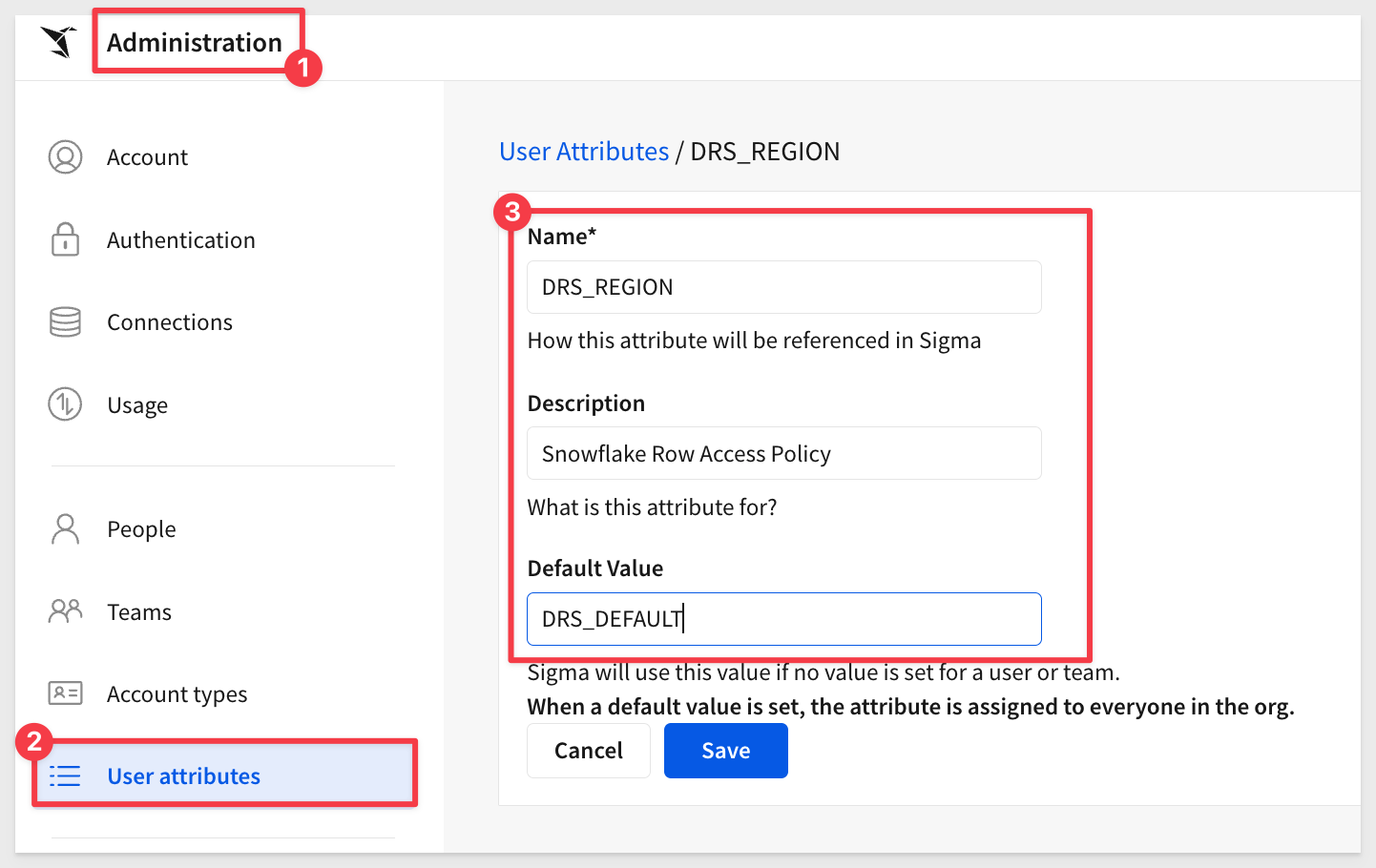The height and width of the screenshot is (868, 1376).
Task: Open the Account menu item
Action: click(x=147, y=157)
